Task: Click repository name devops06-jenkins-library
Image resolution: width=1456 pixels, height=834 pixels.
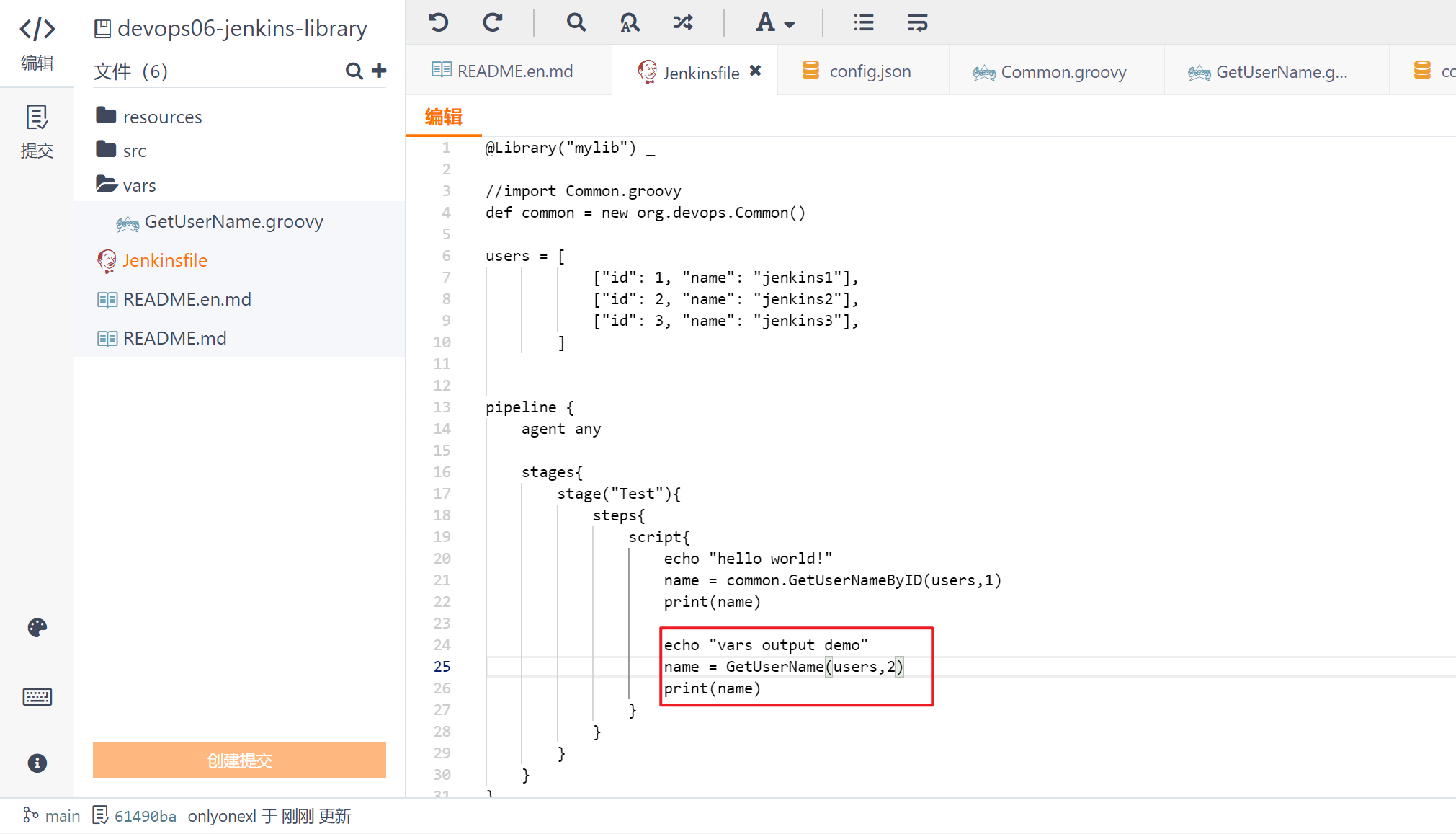Action: click(x=242, y=28)
